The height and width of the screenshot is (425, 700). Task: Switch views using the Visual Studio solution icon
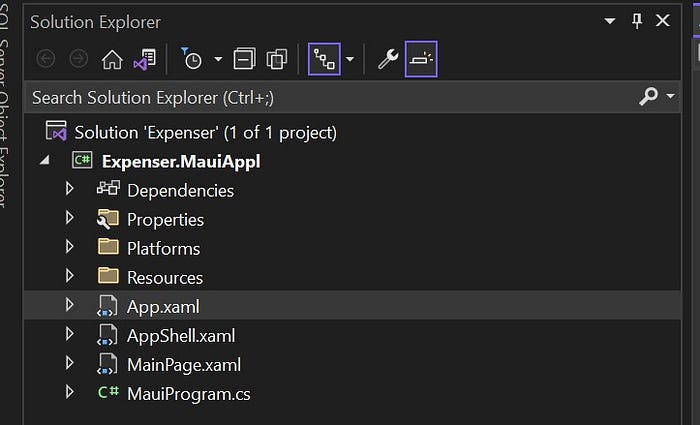click(145, 59)
